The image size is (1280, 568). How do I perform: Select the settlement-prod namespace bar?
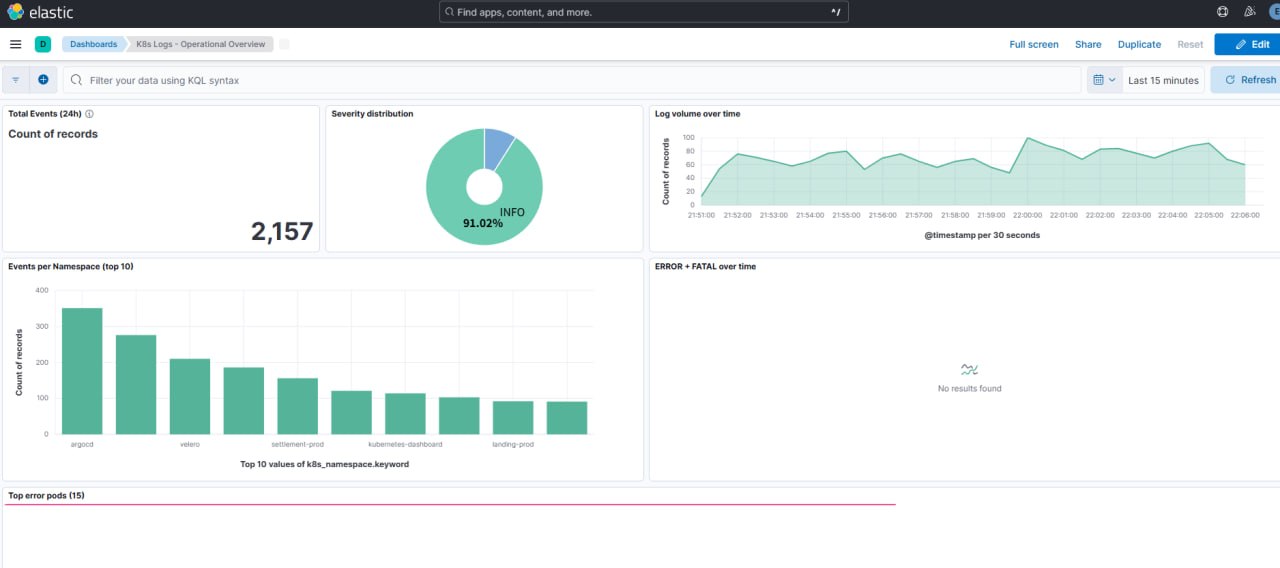[297, 406]
